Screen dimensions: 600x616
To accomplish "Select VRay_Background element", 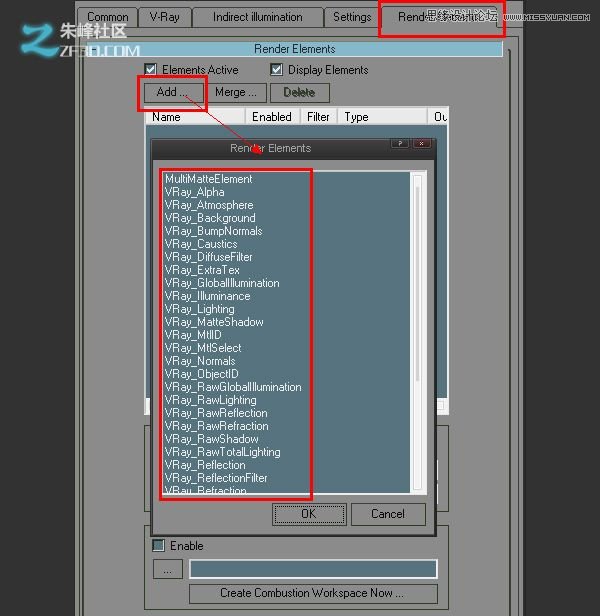I will [210, 218].
